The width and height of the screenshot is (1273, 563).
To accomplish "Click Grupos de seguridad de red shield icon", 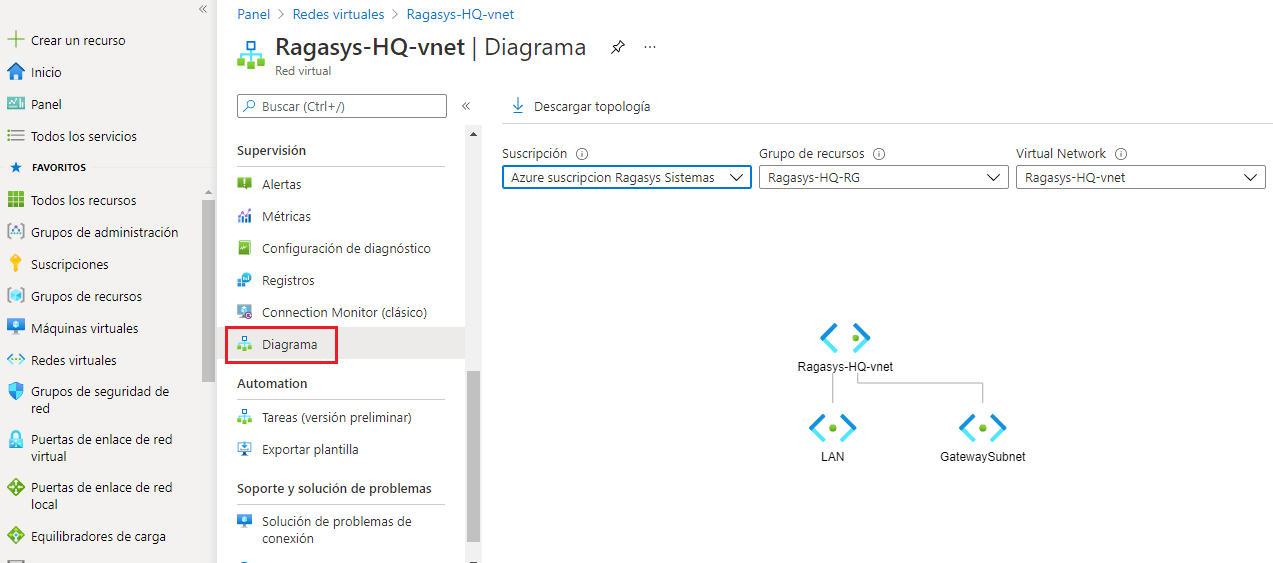I will point(15,392).
